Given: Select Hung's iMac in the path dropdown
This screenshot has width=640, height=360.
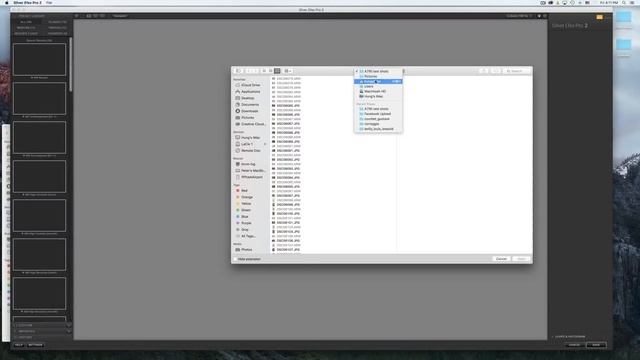Looking at the screenshot, I should [378, 96].
